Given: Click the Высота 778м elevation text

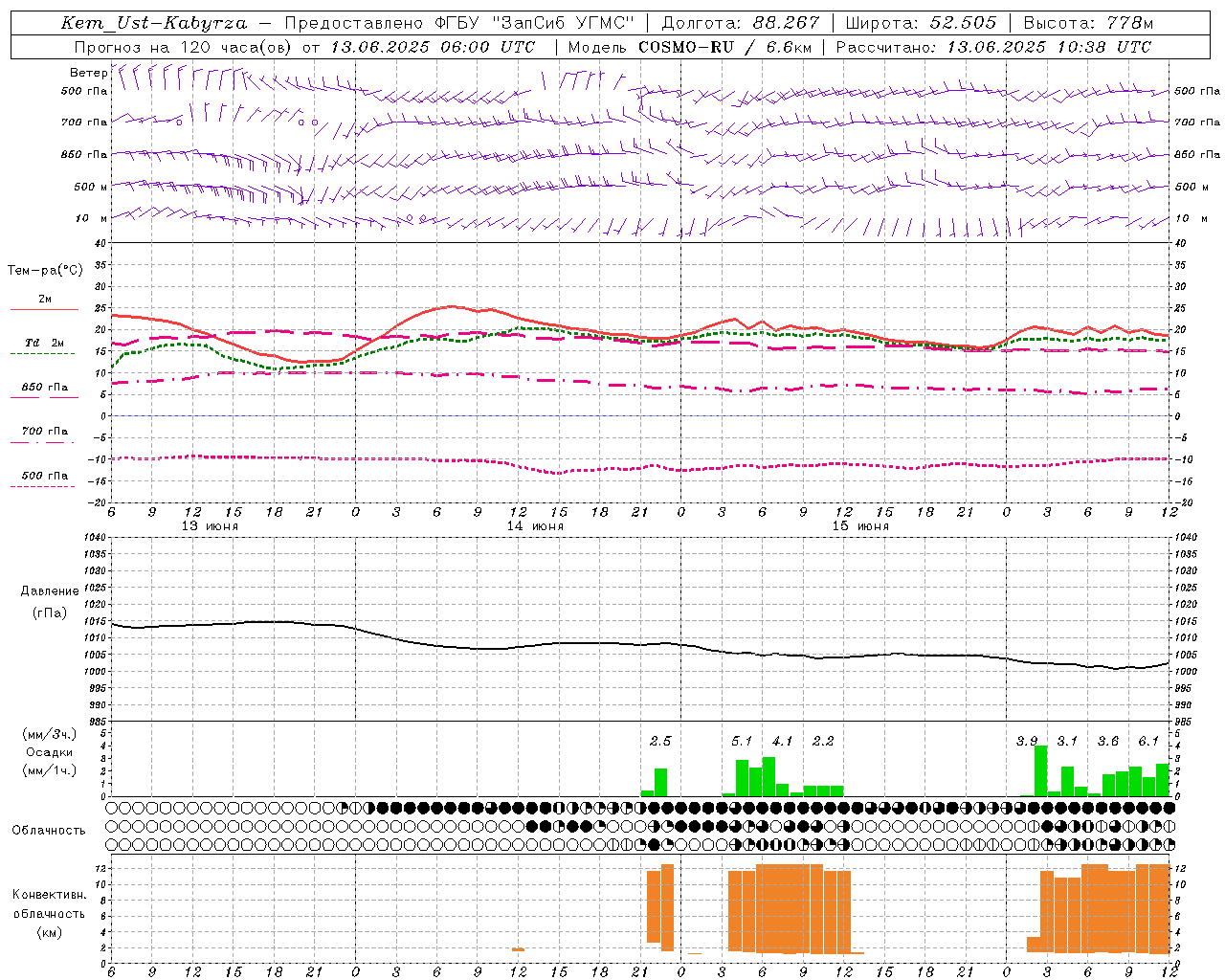Looking at the screenshot, I should click(x=1088, y=23).
